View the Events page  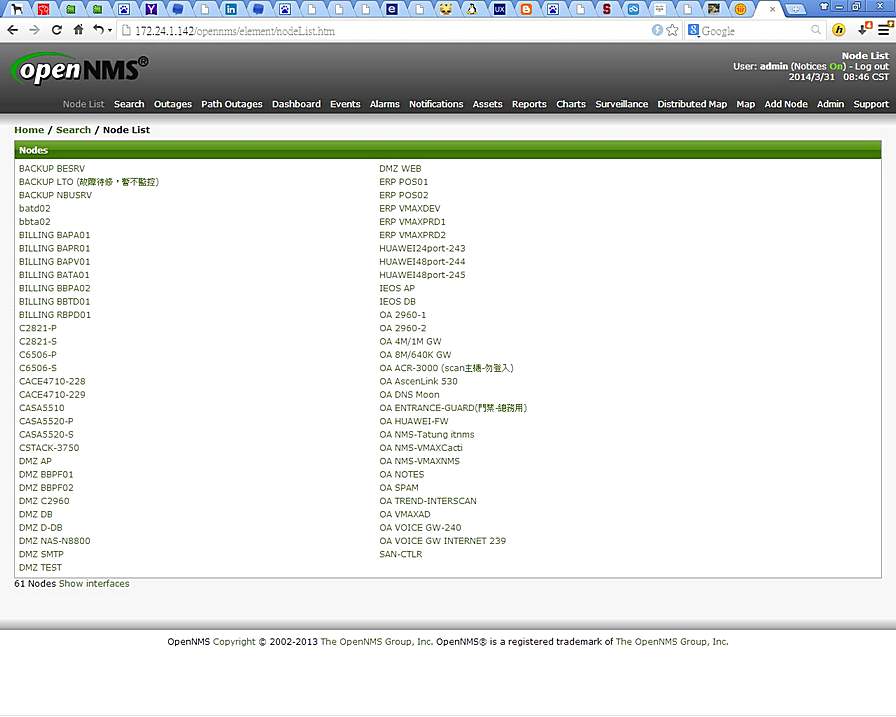(345, 104)
